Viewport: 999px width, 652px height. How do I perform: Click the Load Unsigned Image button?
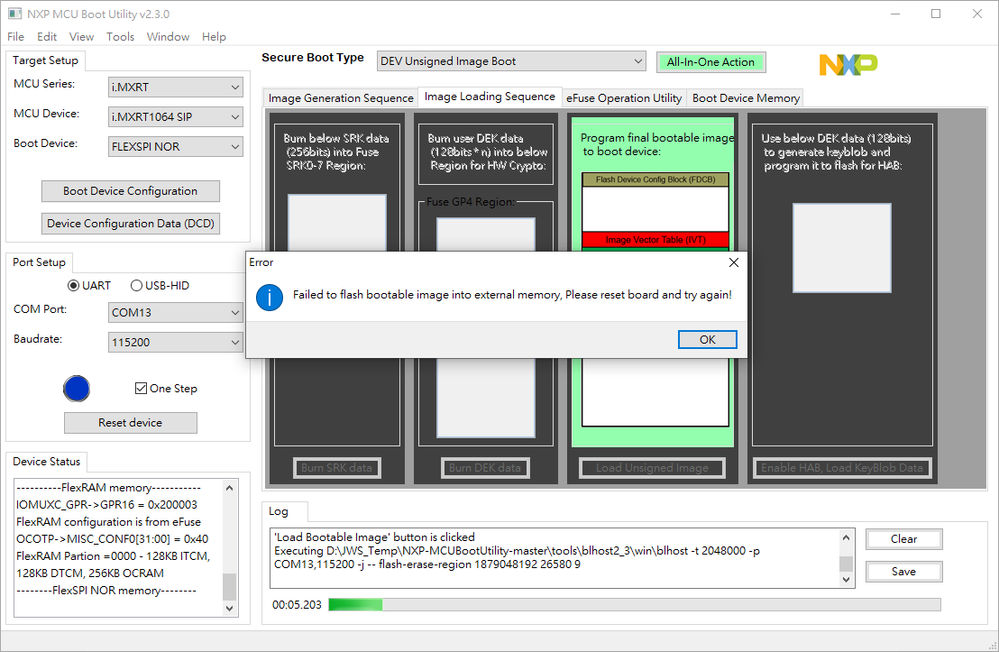point(652,468)
